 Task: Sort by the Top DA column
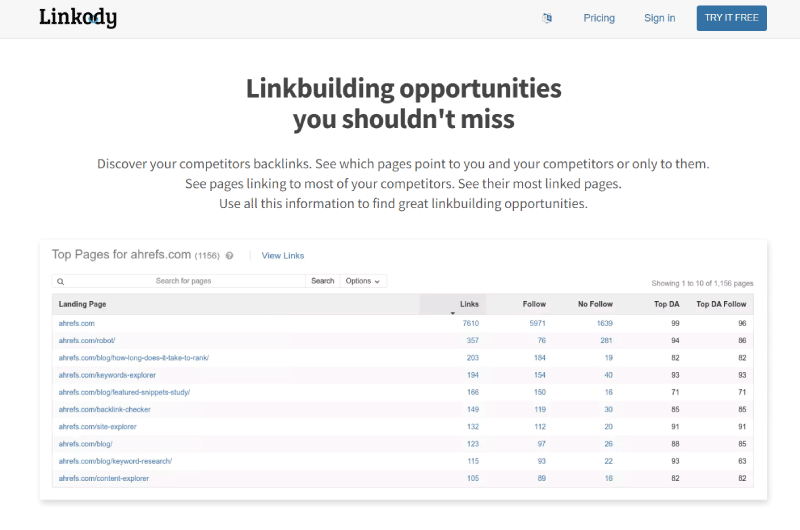[666, 304]
